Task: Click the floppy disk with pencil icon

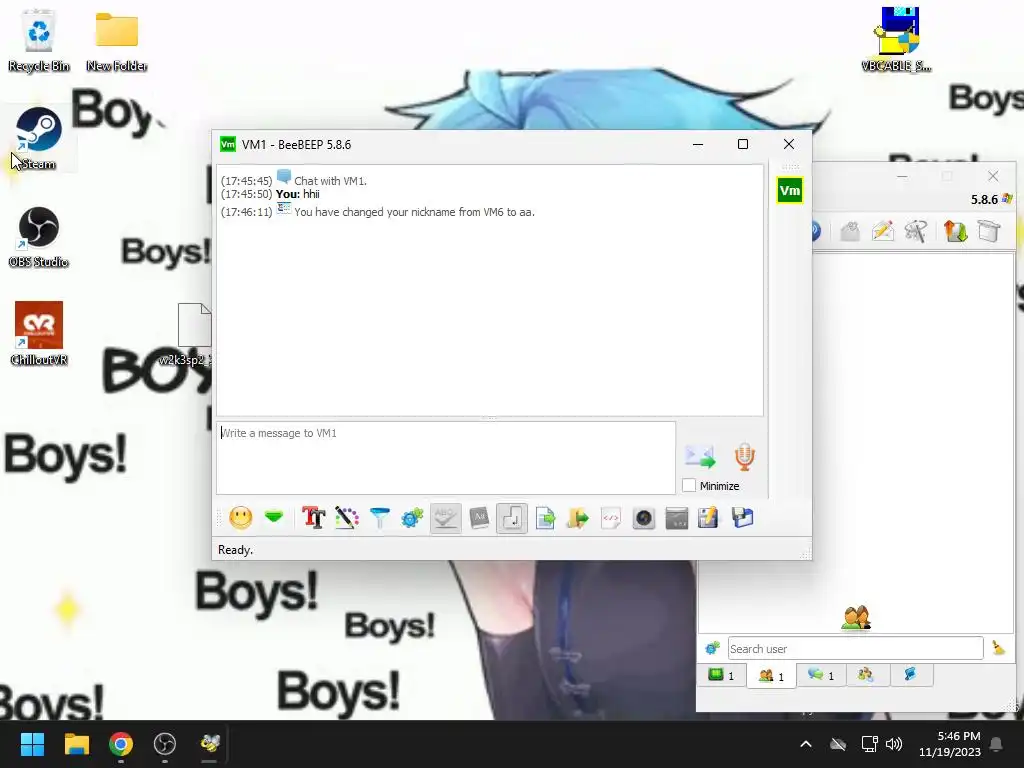Action: click(709, 518)
